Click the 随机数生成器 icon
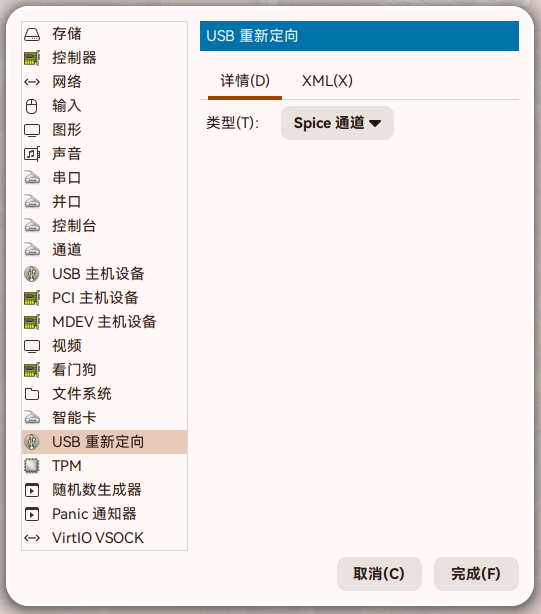 [x=32, y=490]
